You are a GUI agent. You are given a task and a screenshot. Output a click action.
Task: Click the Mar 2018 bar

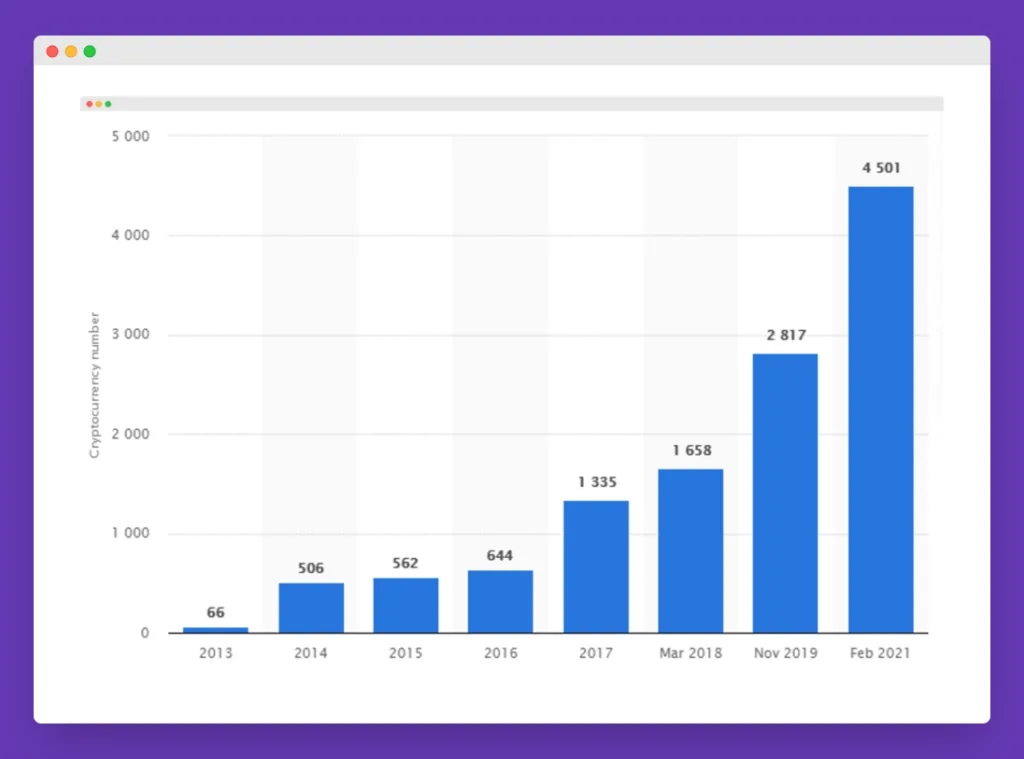click(x=690, y=550)
